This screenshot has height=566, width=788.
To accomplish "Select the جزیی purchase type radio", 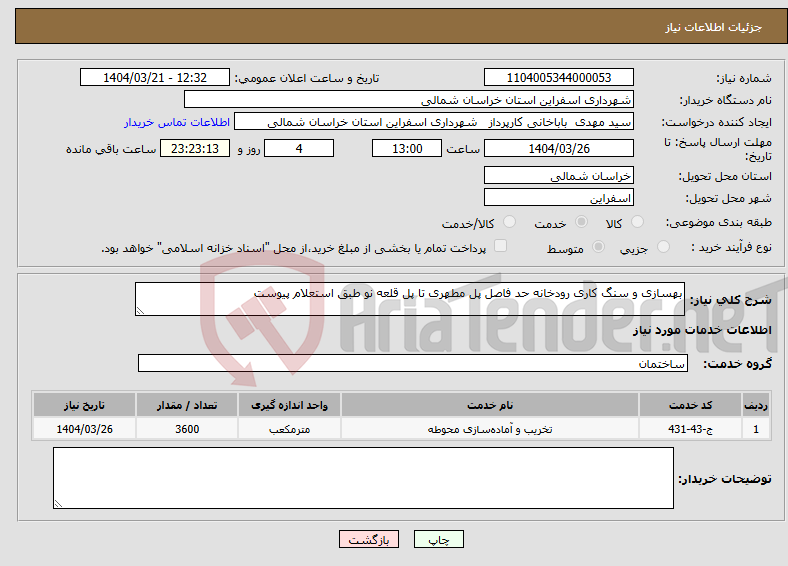I will tap(663, 246).
